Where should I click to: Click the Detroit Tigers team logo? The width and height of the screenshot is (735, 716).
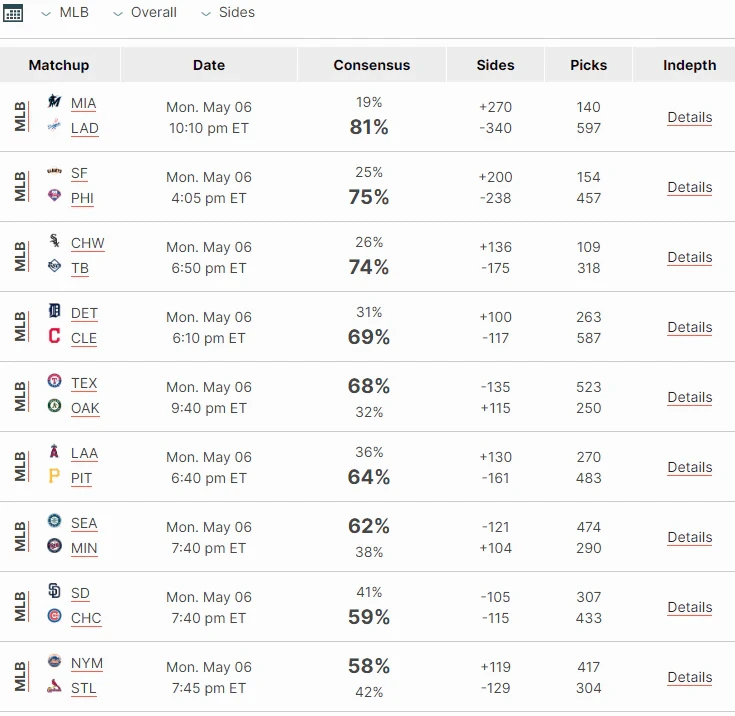[54, 310]
